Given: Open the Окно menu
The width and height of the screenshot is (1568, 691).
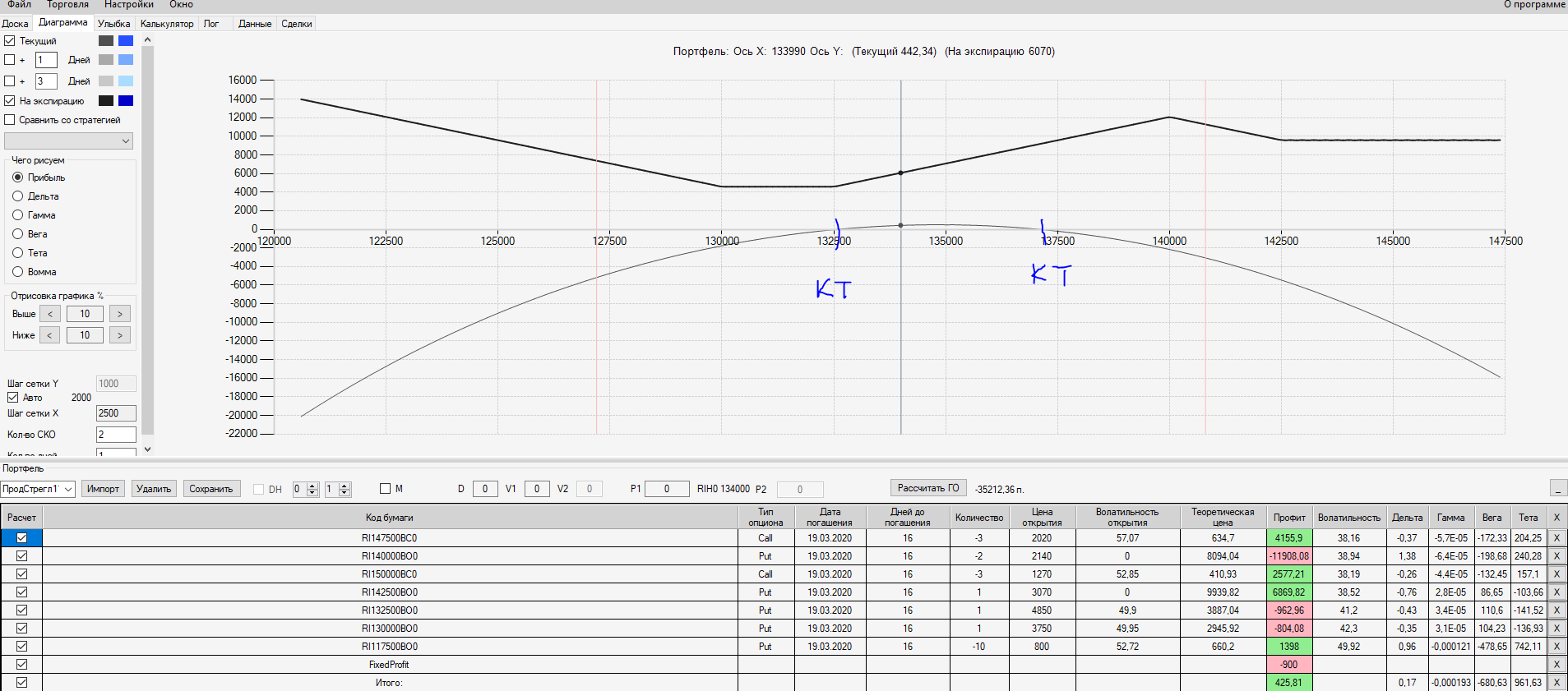Looking at the screenshot, I should 182,5.
